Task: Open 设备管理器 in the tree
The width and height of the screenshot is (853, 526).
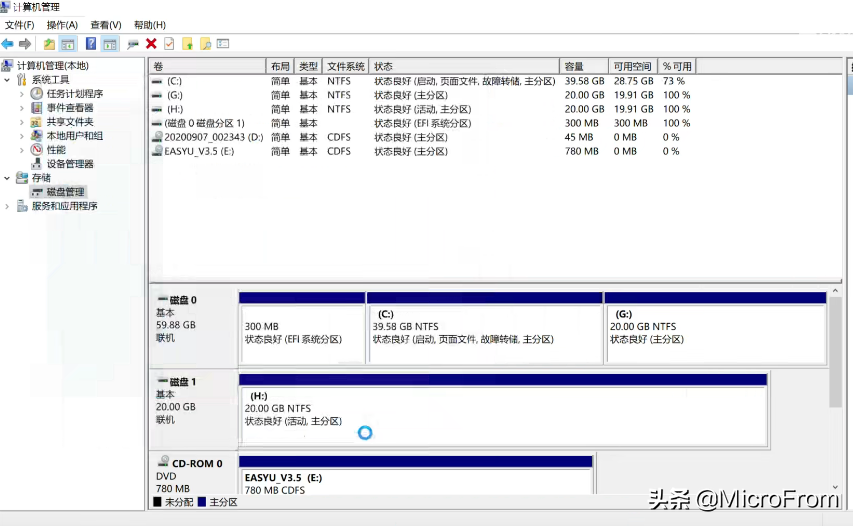Action: [69, 164]
